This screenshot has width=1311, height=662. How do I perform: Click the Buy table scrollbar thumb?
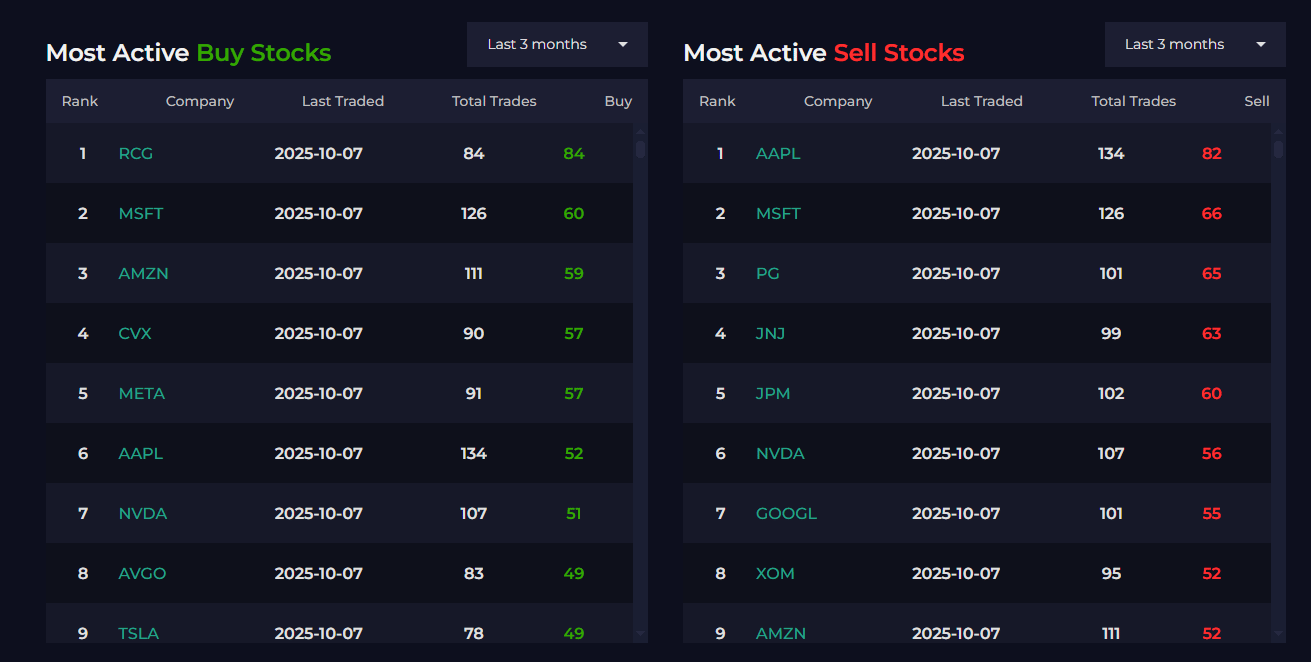(x=641, y=149)
